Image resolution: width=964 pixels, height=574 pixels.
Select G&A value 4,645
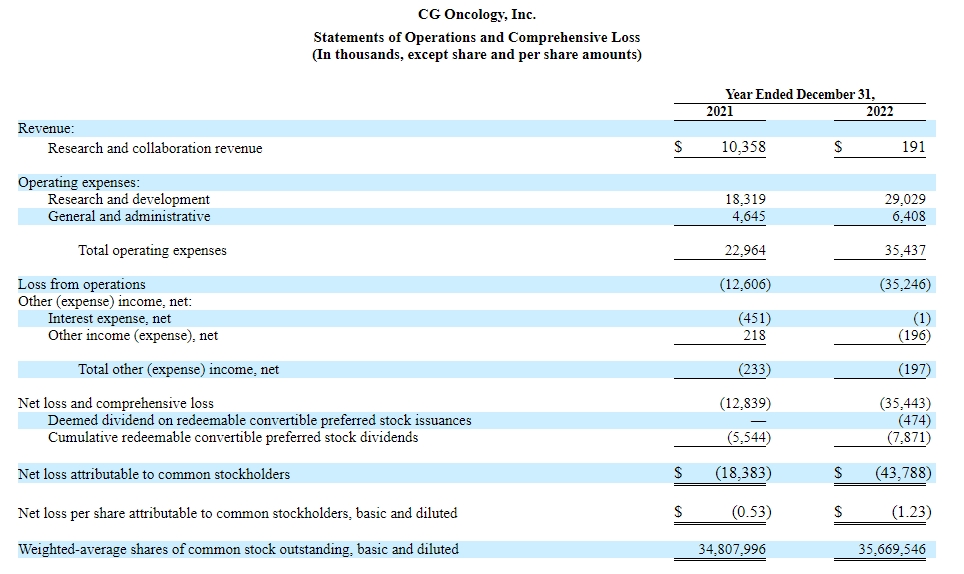pos(749,216)
